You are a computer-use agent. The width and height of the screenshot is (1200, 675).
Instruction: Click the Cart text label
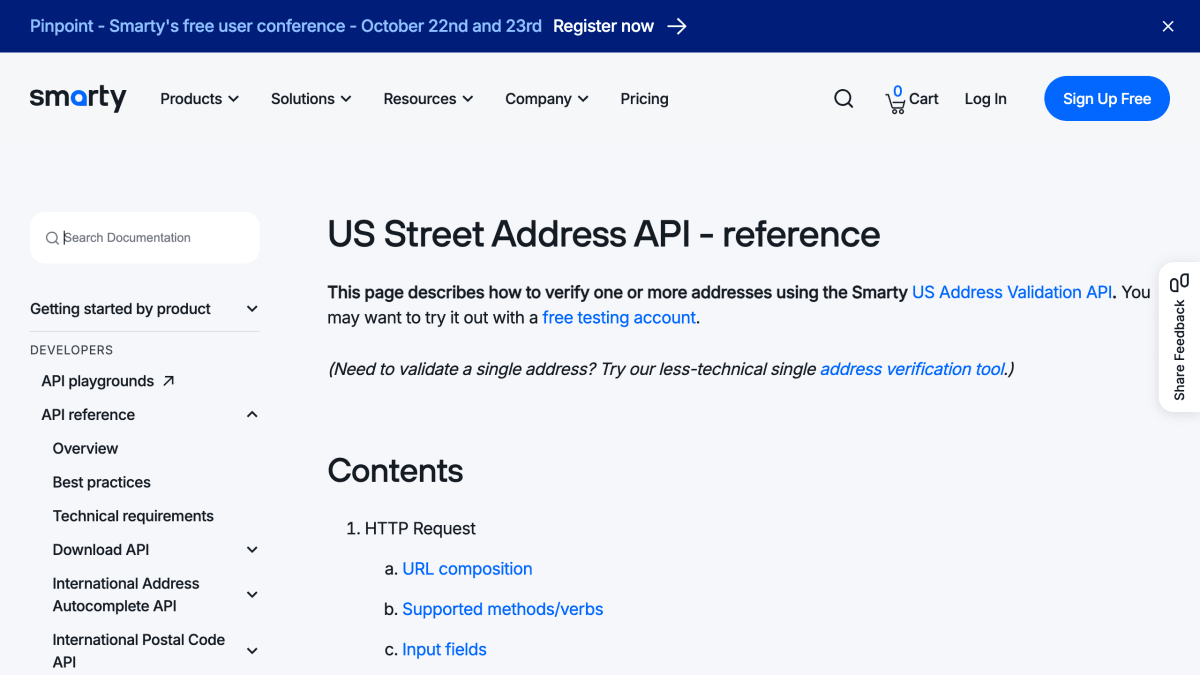point(924,99)
